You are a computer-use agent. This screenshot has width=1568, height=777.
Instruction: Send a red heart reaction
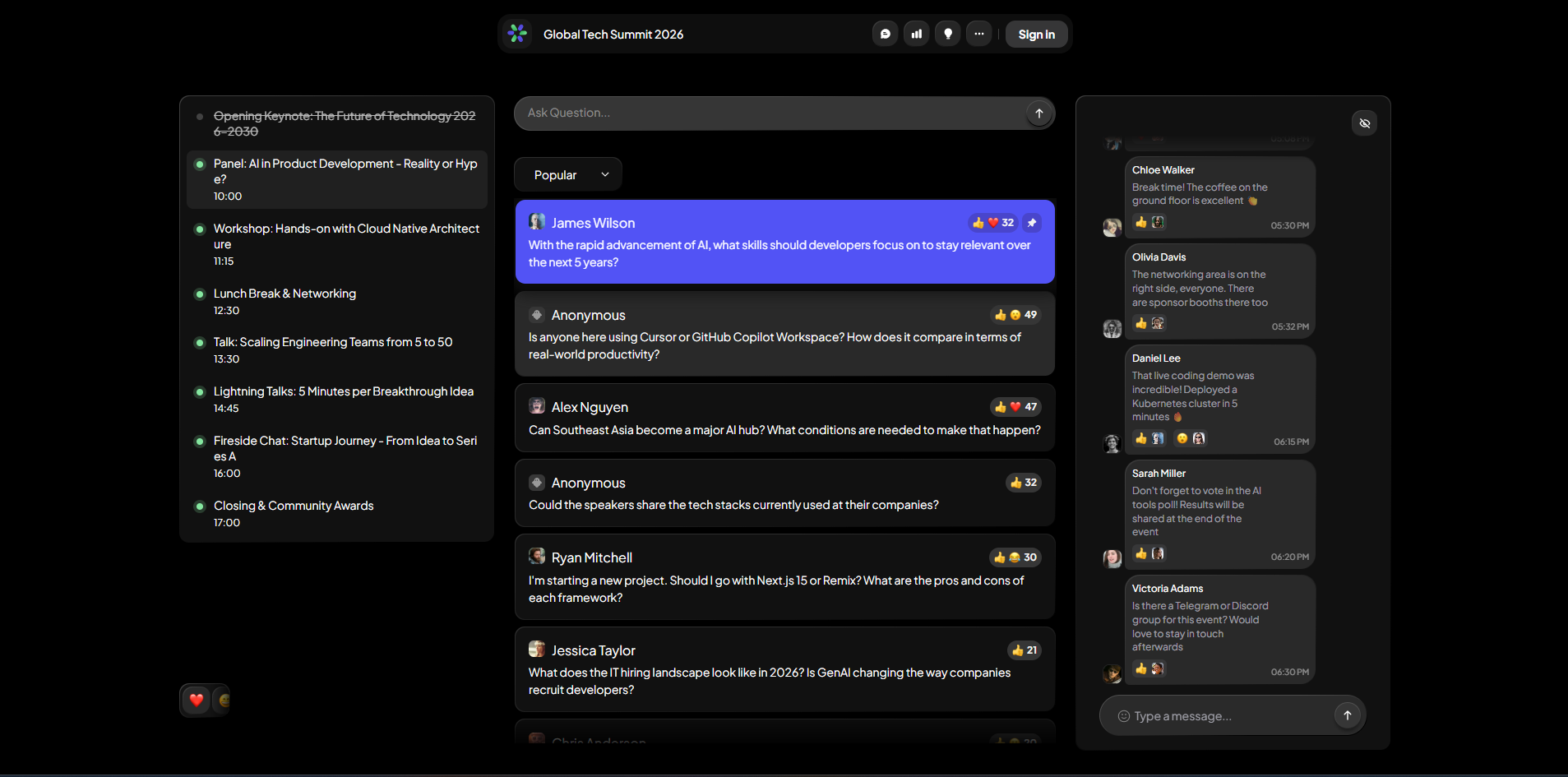[196, 701]
